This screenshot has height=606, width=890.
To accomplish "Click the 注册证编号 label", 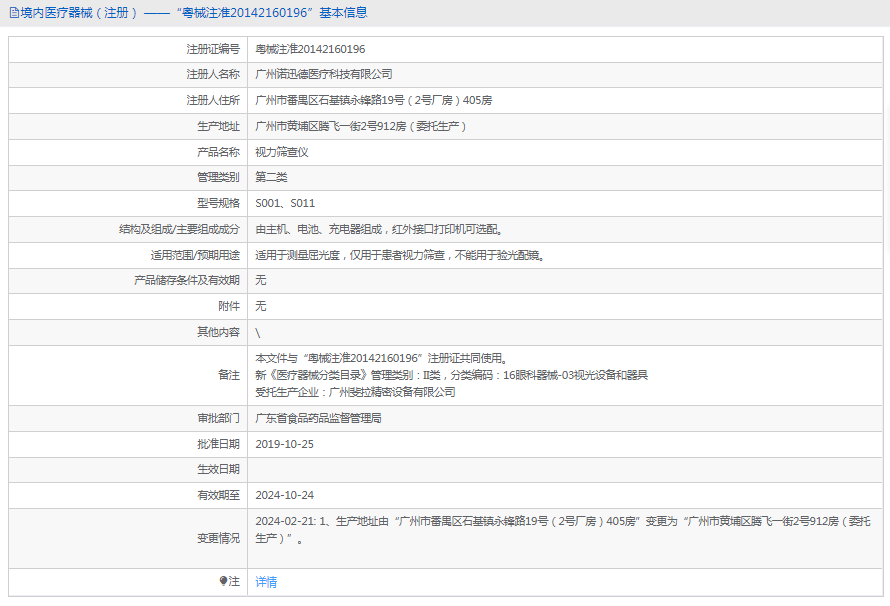I will (x=213, y=49).
